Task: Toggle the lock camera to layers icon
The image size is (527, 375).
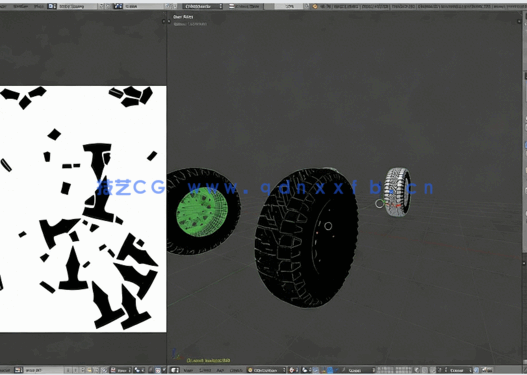Action: click(x=417, y=370)
